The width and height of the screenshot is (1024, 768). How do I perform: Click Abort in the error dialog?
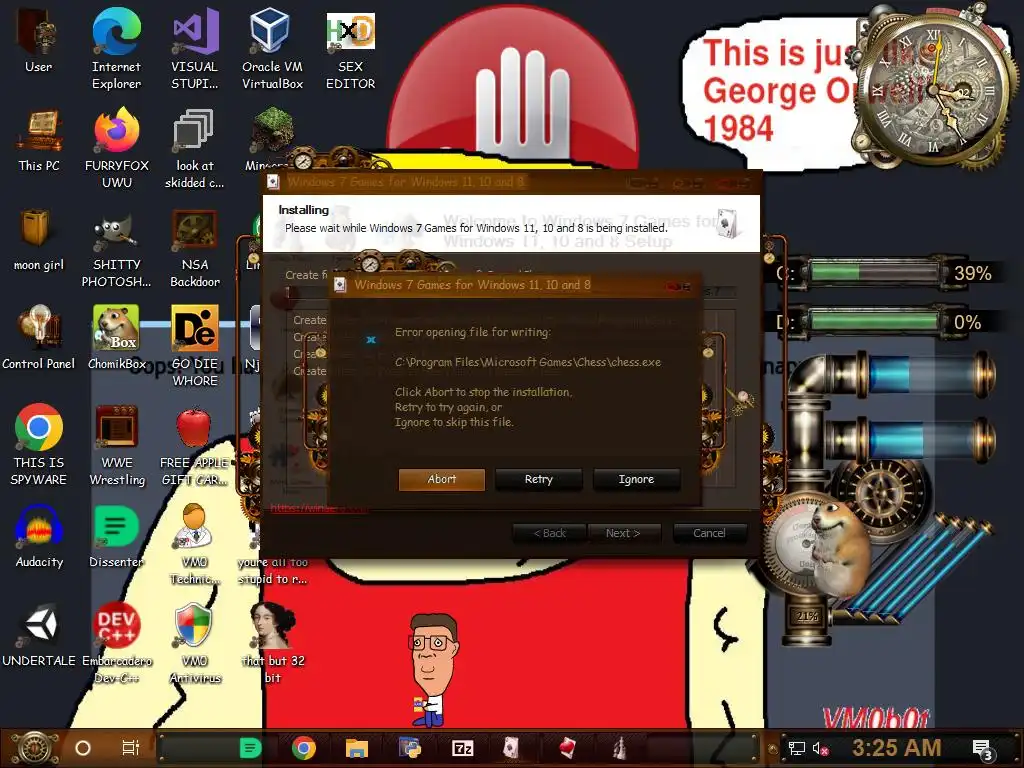point(441,479)
